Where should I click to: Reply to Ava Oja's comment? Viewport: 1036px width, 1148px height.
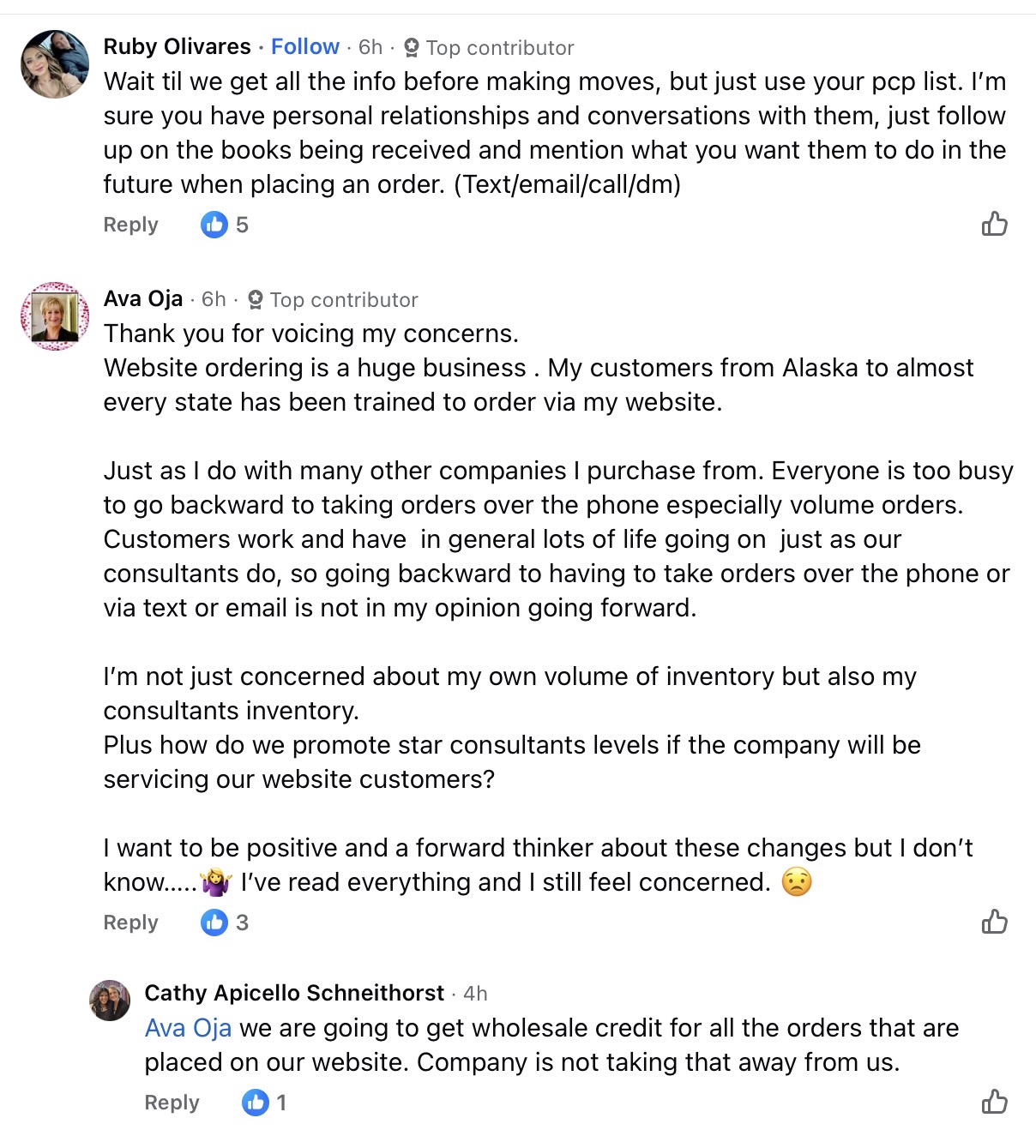tap(130, 923)
